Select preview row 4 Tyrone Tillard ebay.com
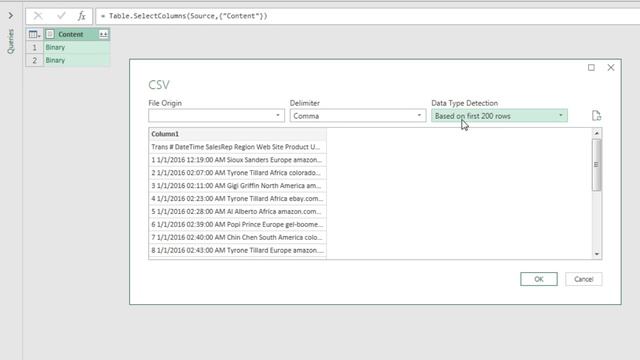Viewport: 640px width, 360px height. pyautogui.click(x=237, y=199)
